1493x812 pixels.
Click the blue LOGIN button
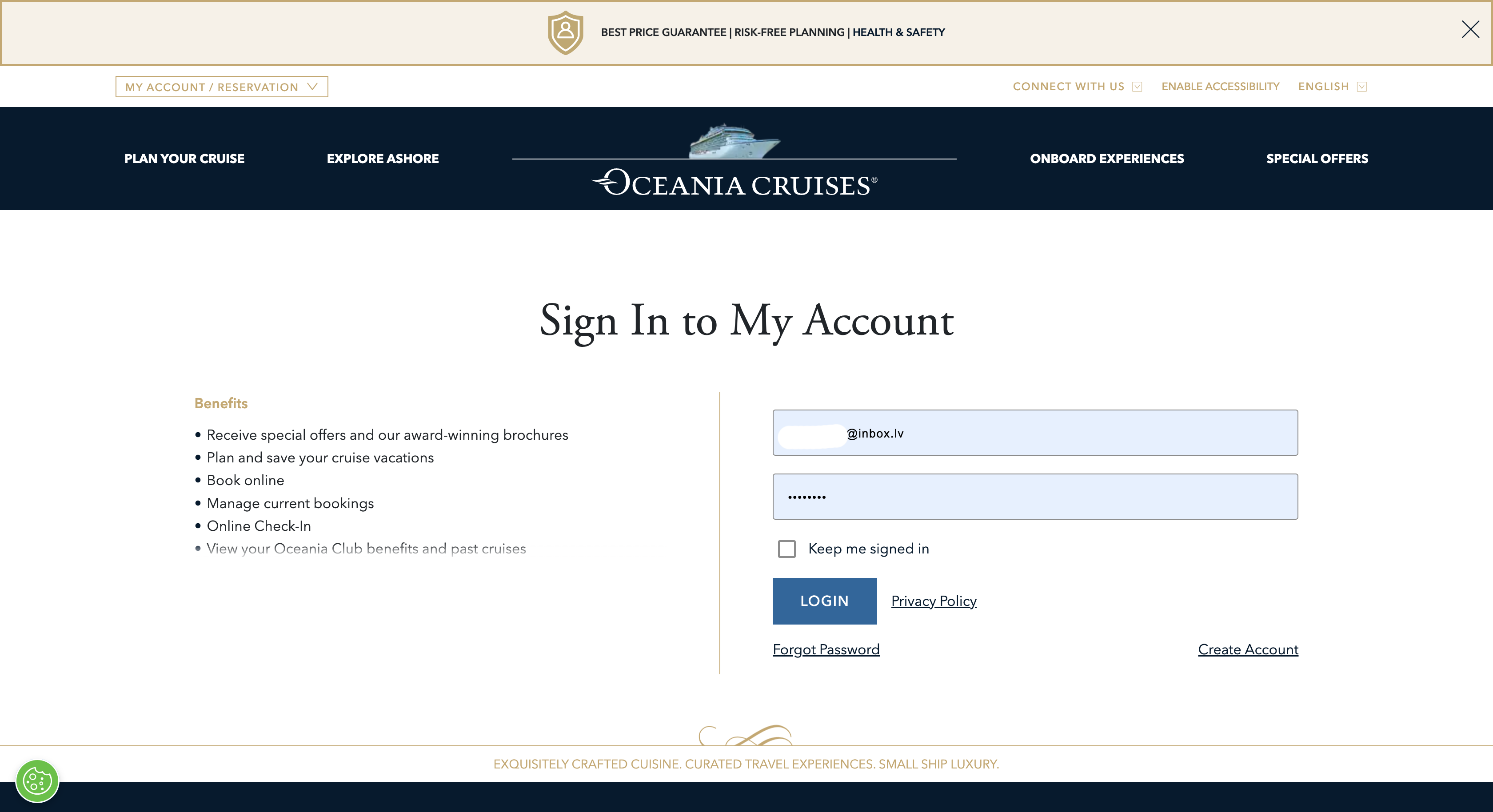(x=824, y=601)
